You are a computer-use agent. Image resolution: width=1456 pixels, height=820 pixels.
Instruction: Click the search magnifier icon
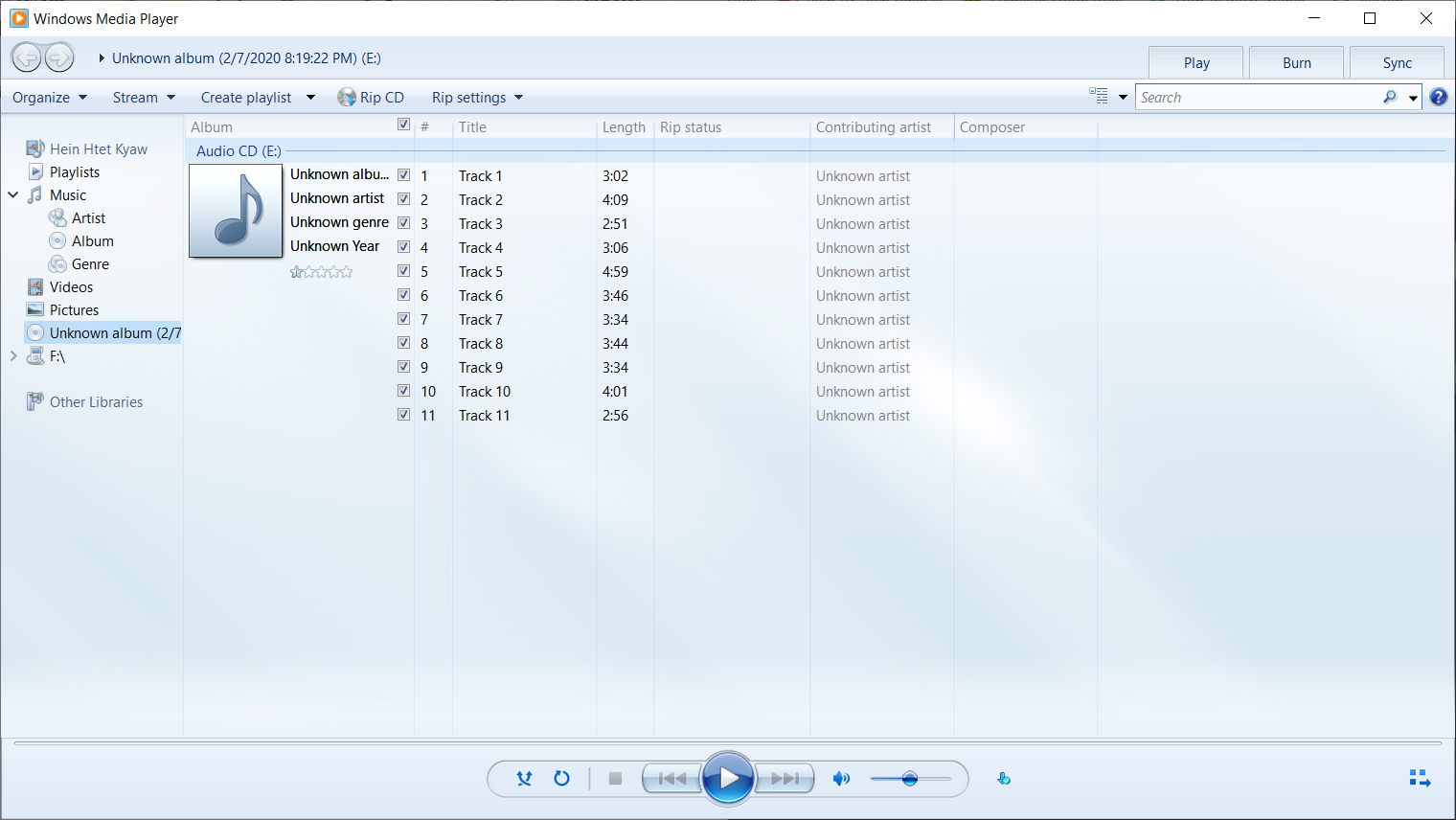tap(1390, 97)
